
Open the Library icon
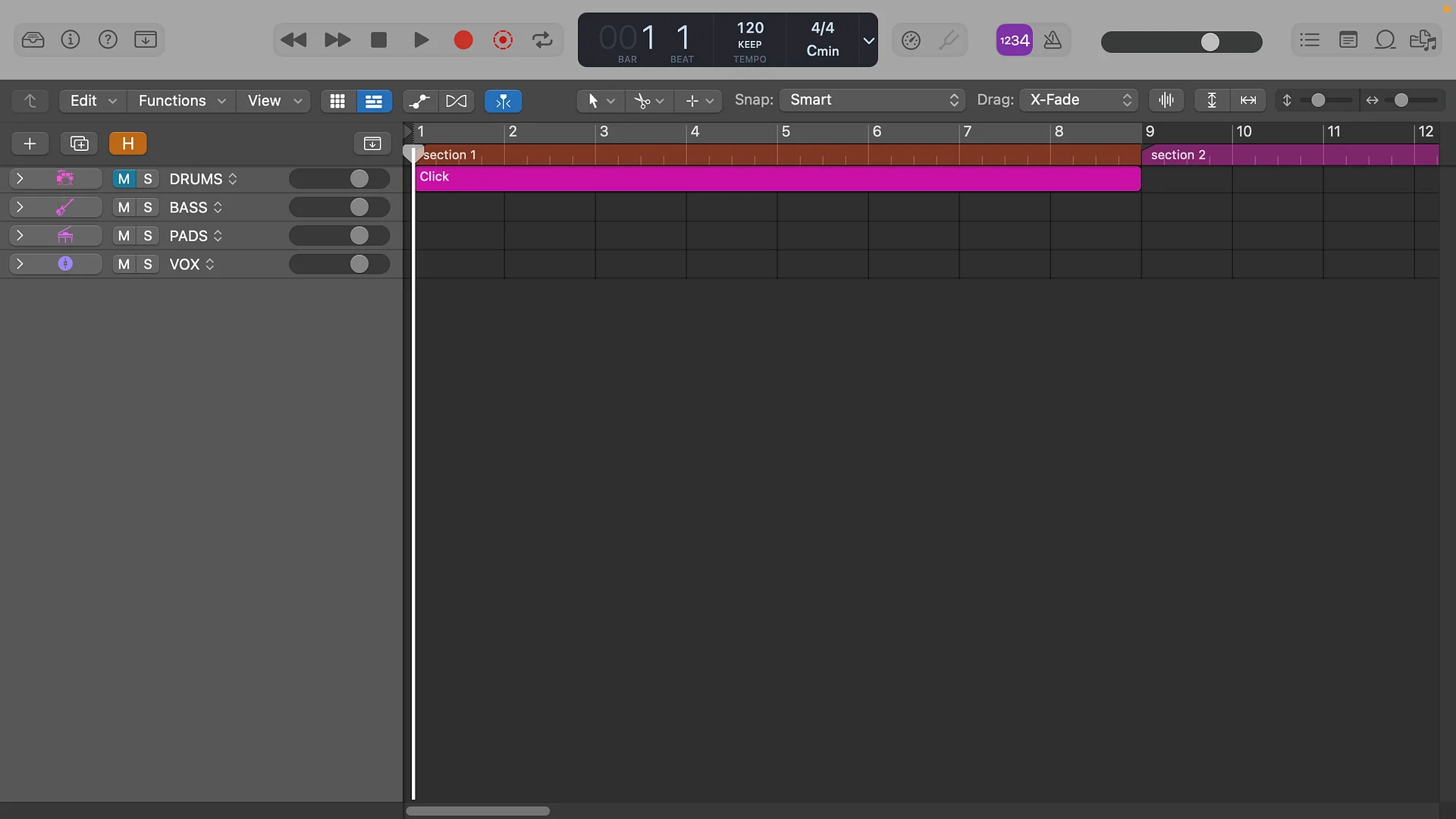point(33,39)
